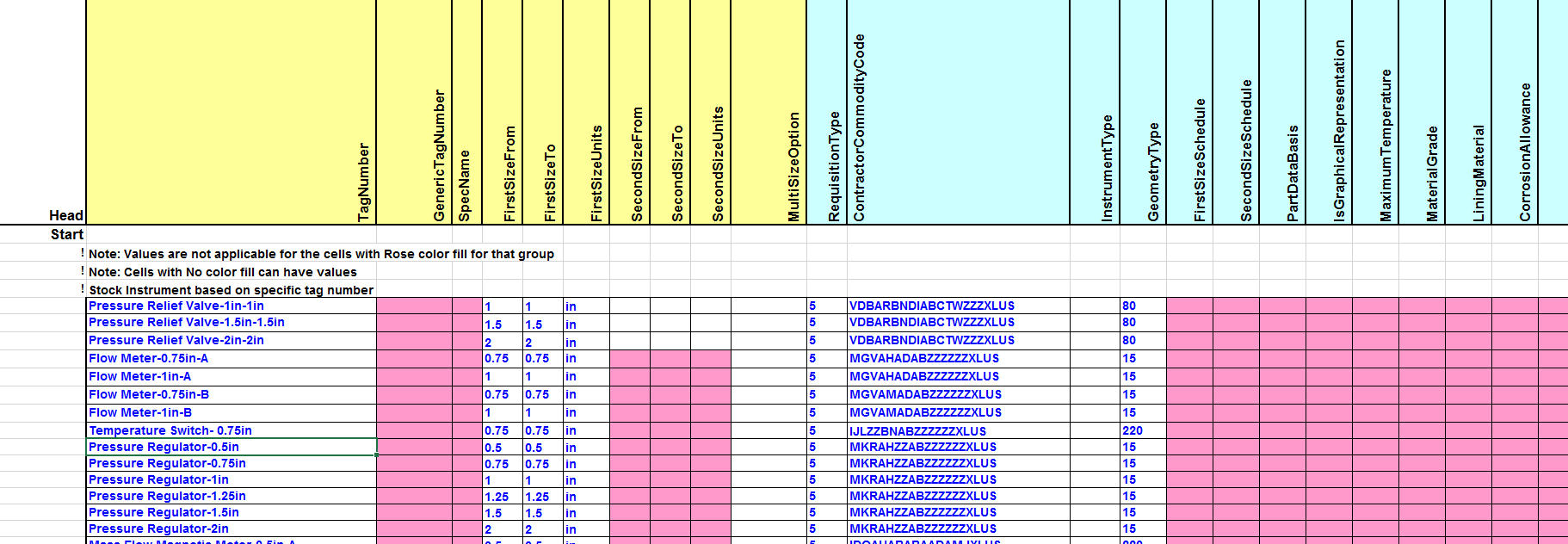This screenshot has height=544, width=1568.
Task: Click cell Flow Meter-0.75in-B
Action: 231,394
